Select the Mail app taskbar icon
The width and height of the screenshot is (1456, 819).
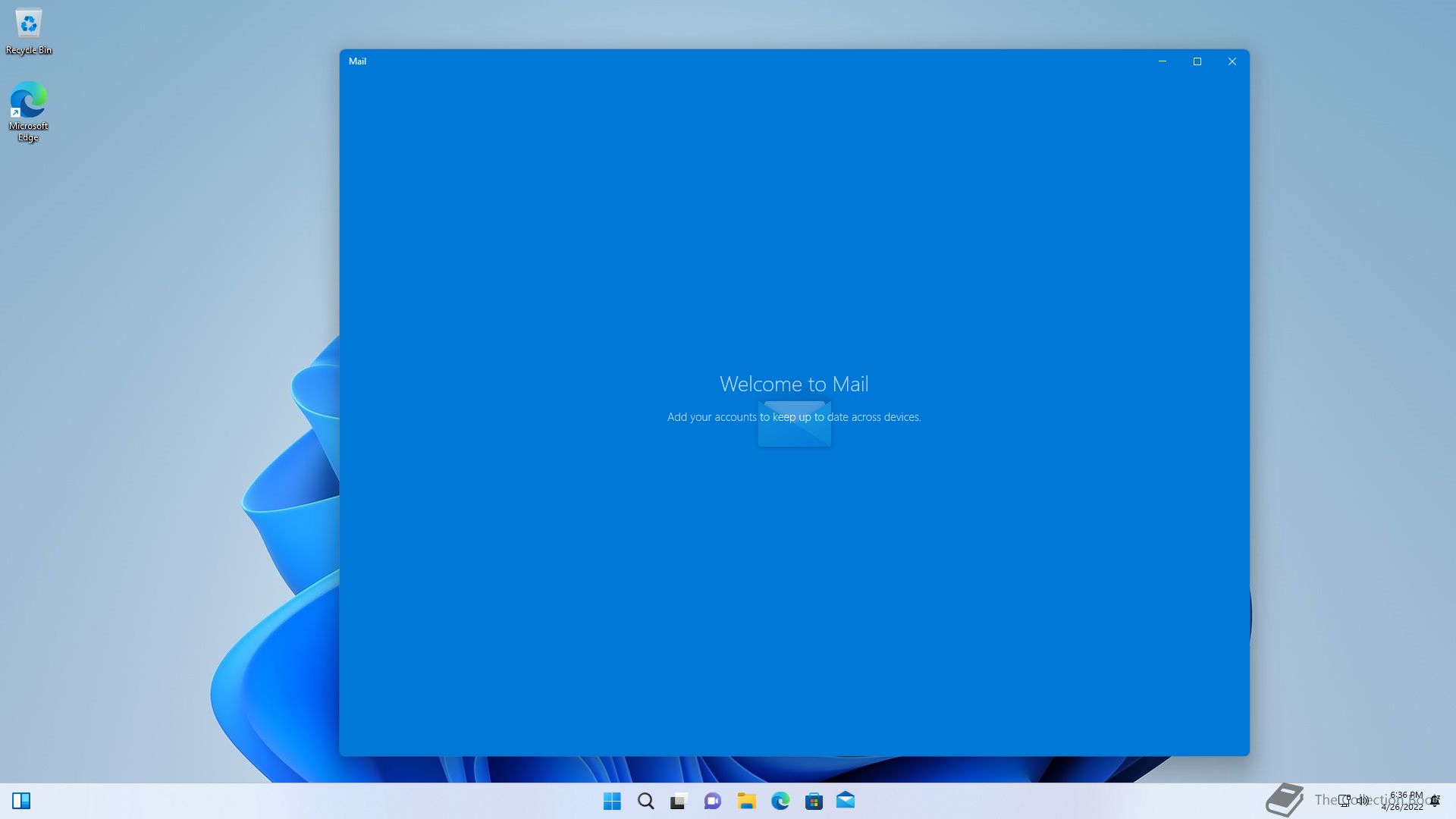click(x=846, y=800)
